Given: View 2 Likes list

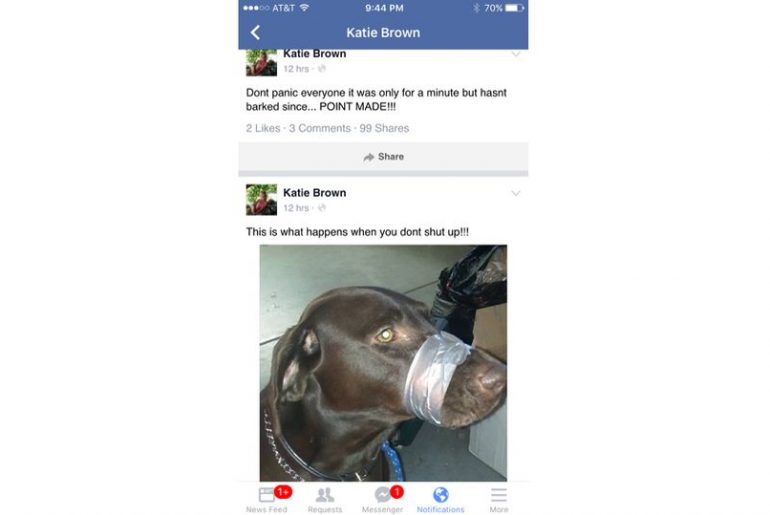Looking at the screenshot, I should (x=263, y=128).
